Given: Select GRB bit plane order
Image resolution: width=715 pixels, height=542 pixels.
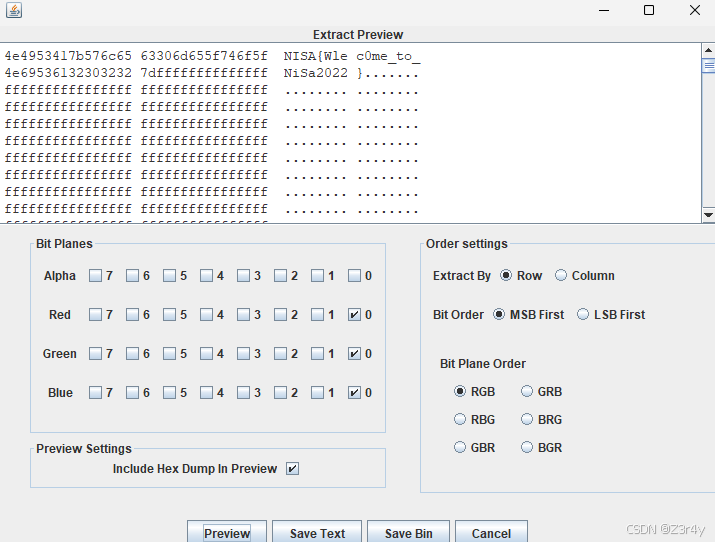Looking at the screenshot, I should 527,391.
